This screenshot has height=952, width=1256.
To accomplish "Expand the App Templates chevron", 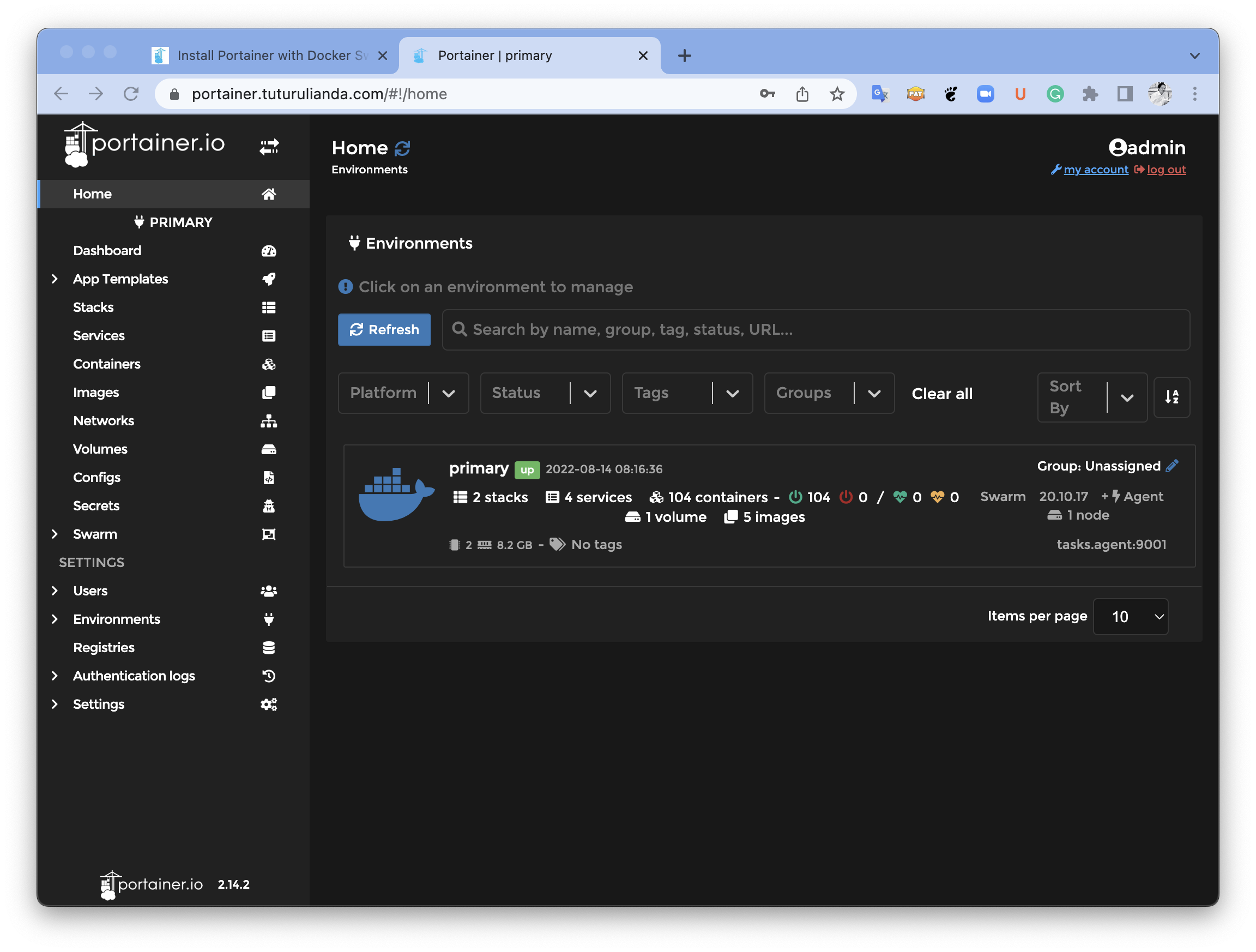I will (55, 280).
